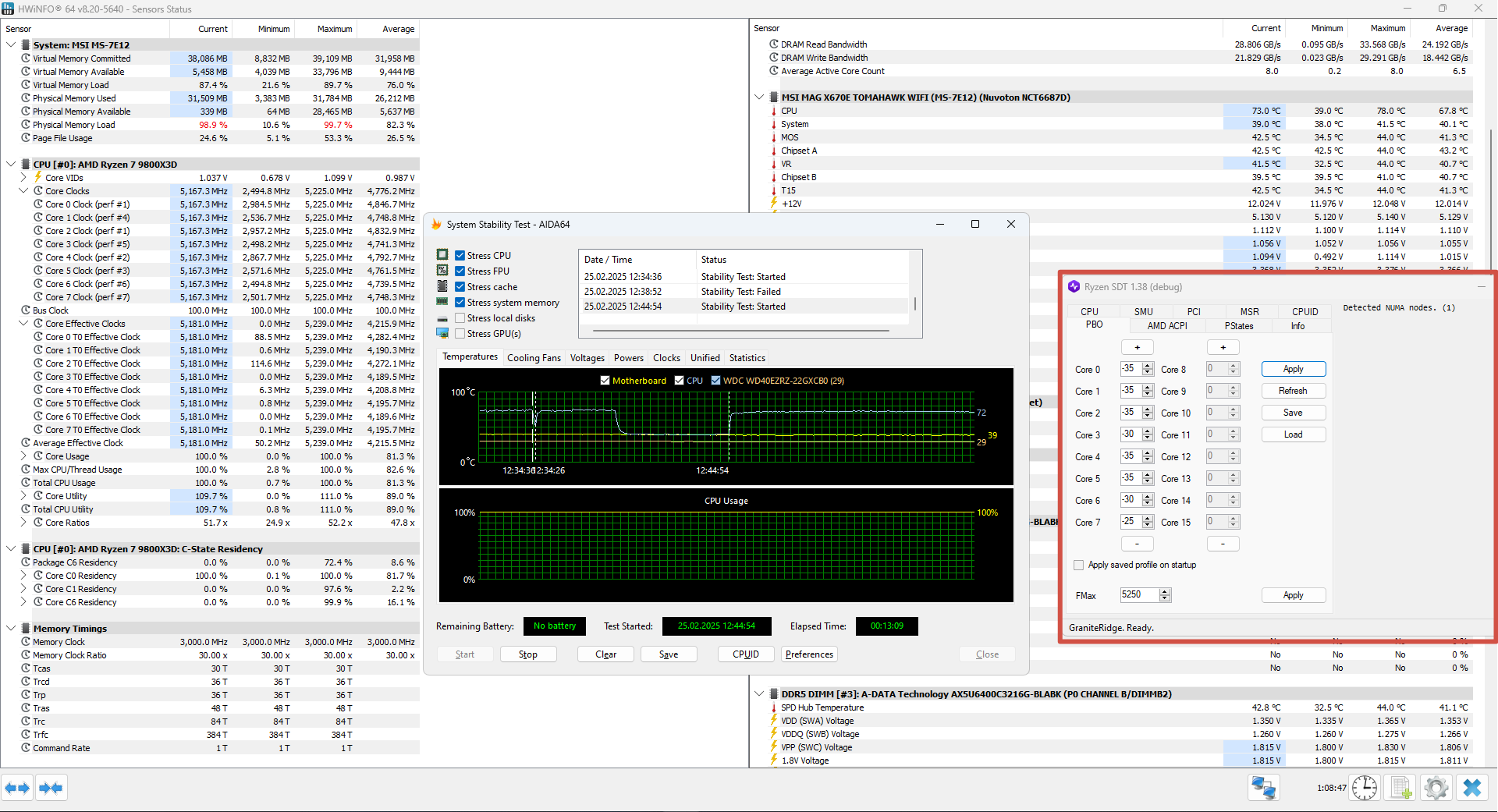Screen dimensions: 1498x812
Task: Open the Statistics tab in AIDA64
Action: 747,358
